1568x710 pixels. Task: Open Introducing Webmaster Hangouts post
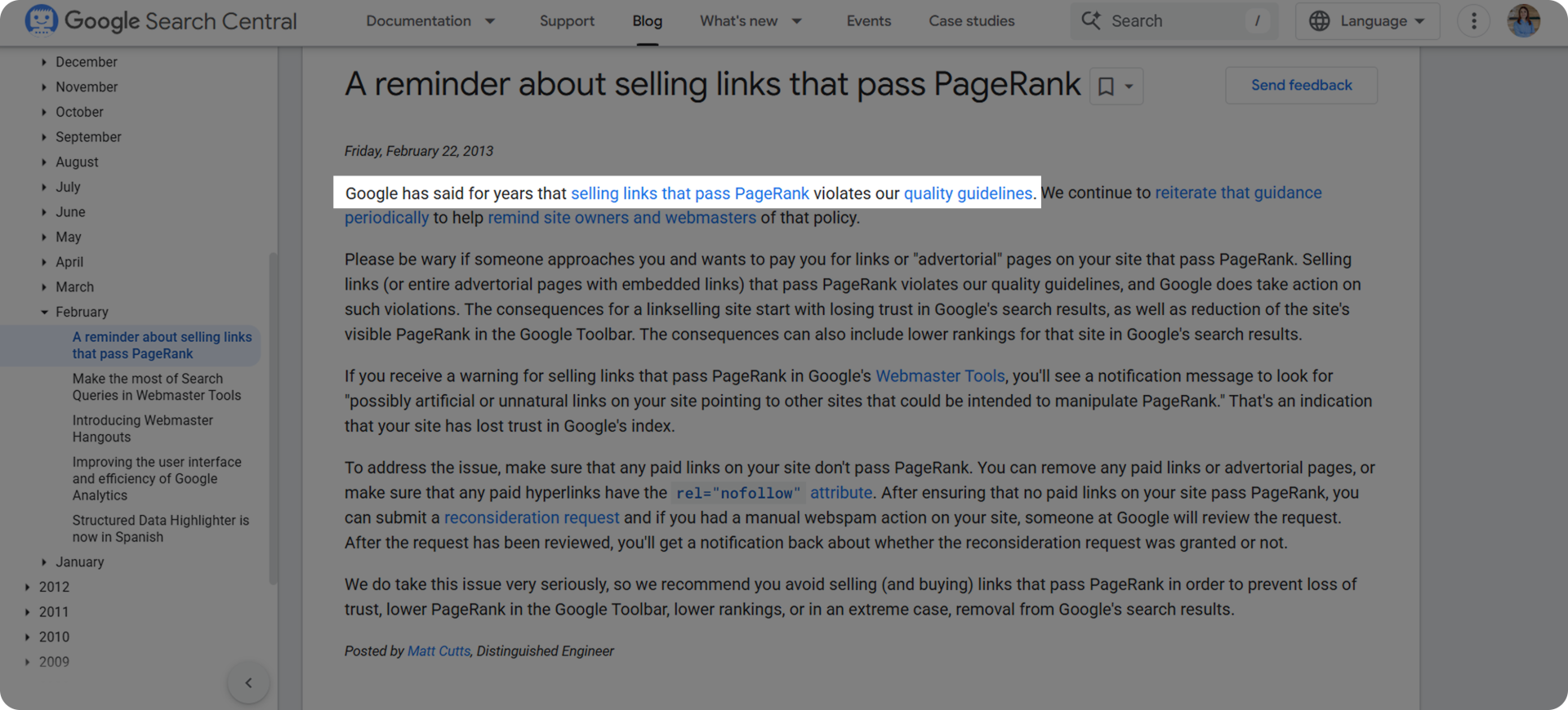tap(143, 428)
